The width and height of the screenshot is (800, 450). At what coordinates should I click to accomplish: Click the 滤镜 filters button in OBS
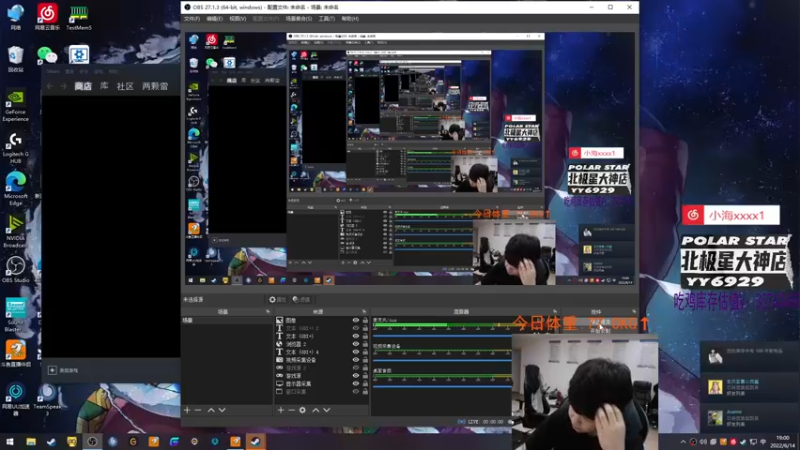pos(302,299)
